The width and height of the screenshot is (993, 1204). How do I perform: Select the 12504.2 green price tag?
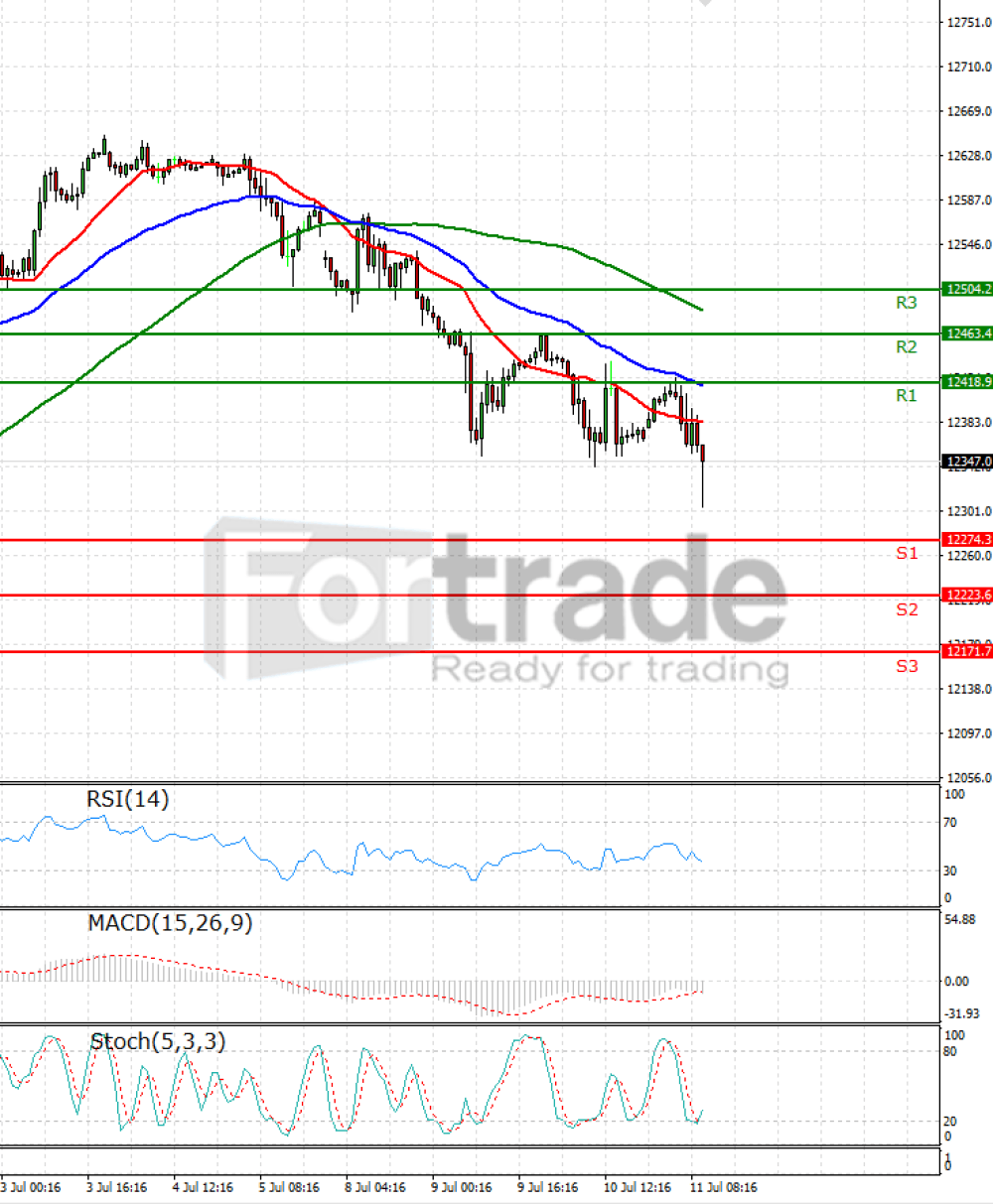coord(966,289)
